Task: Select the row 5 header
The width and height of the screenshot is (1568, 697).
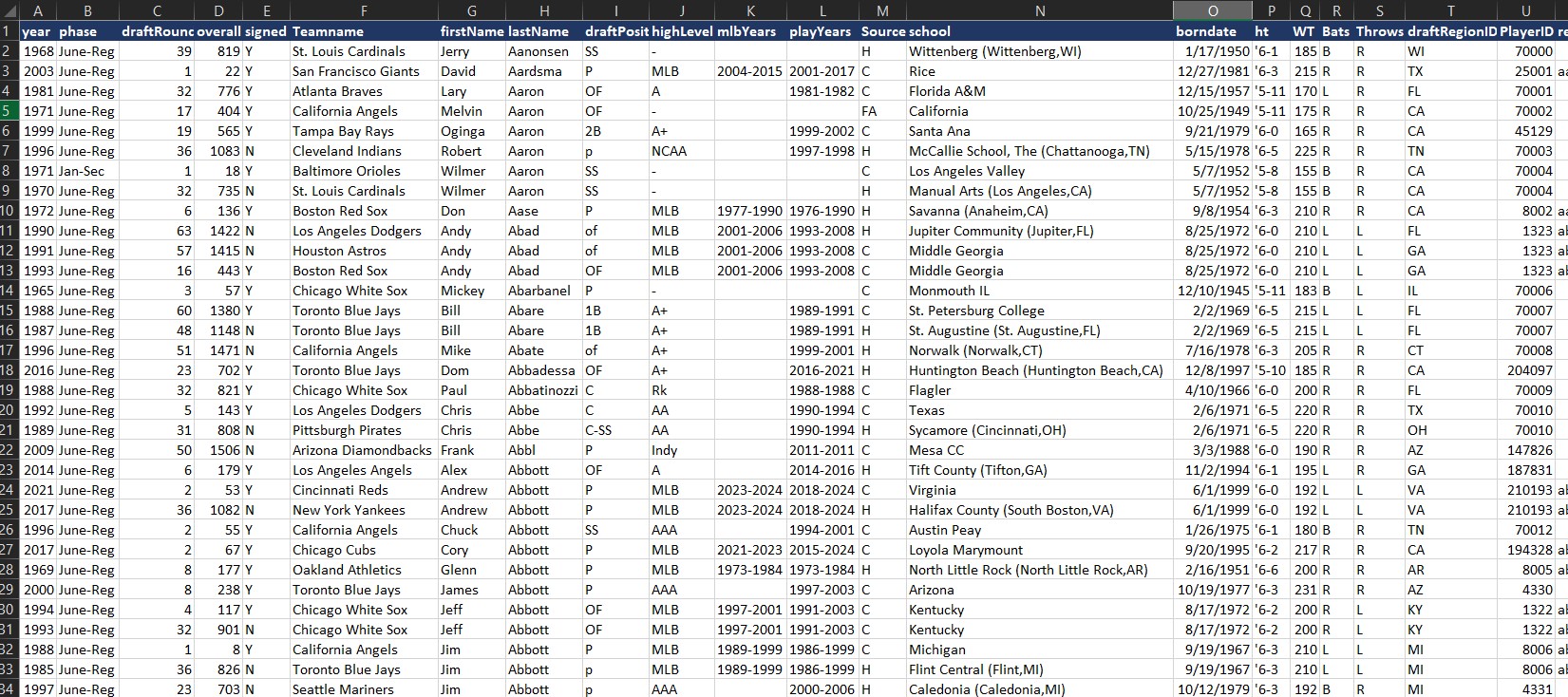Action: point(8,111)
